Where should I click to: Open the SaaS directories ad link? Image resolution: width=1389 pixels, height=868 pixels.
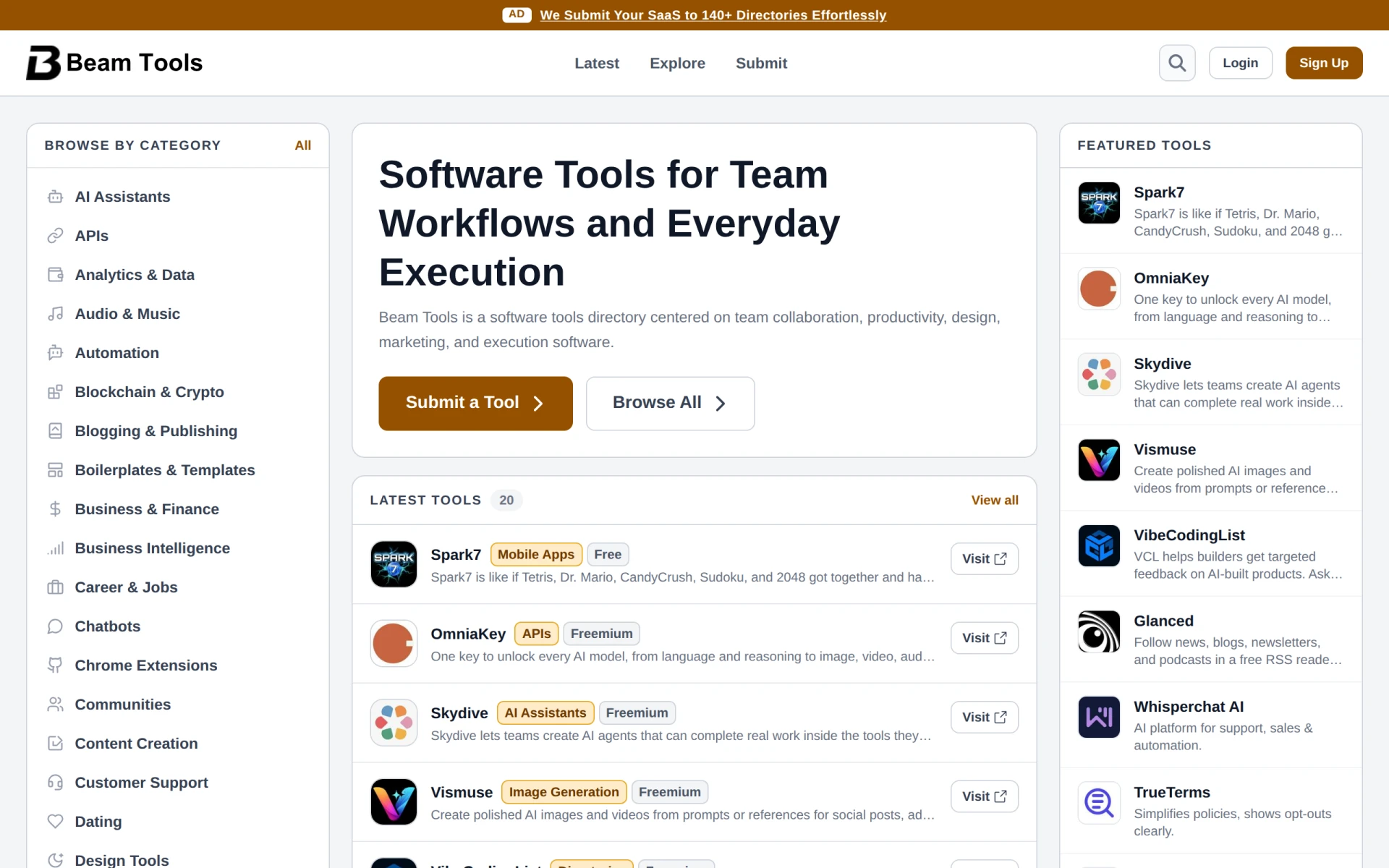[713, 15]
